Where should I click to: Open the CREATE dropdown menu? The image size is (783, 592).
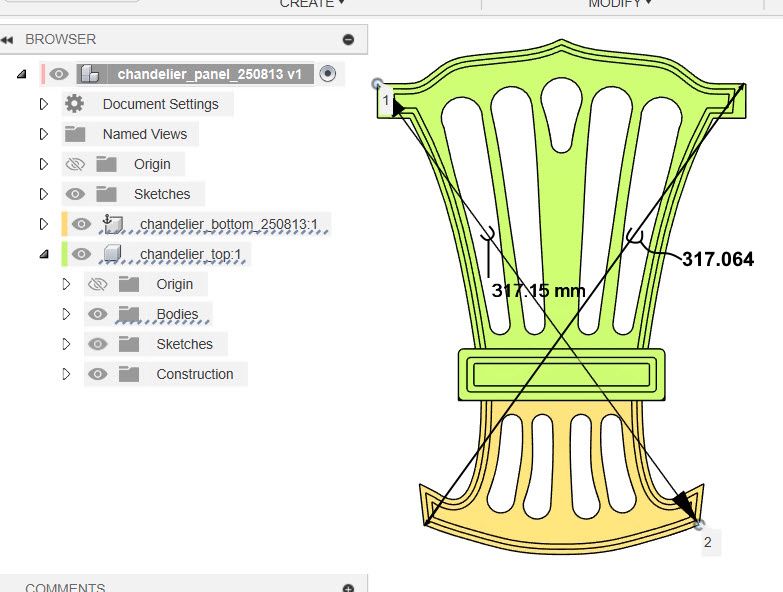tap(312, 3)
